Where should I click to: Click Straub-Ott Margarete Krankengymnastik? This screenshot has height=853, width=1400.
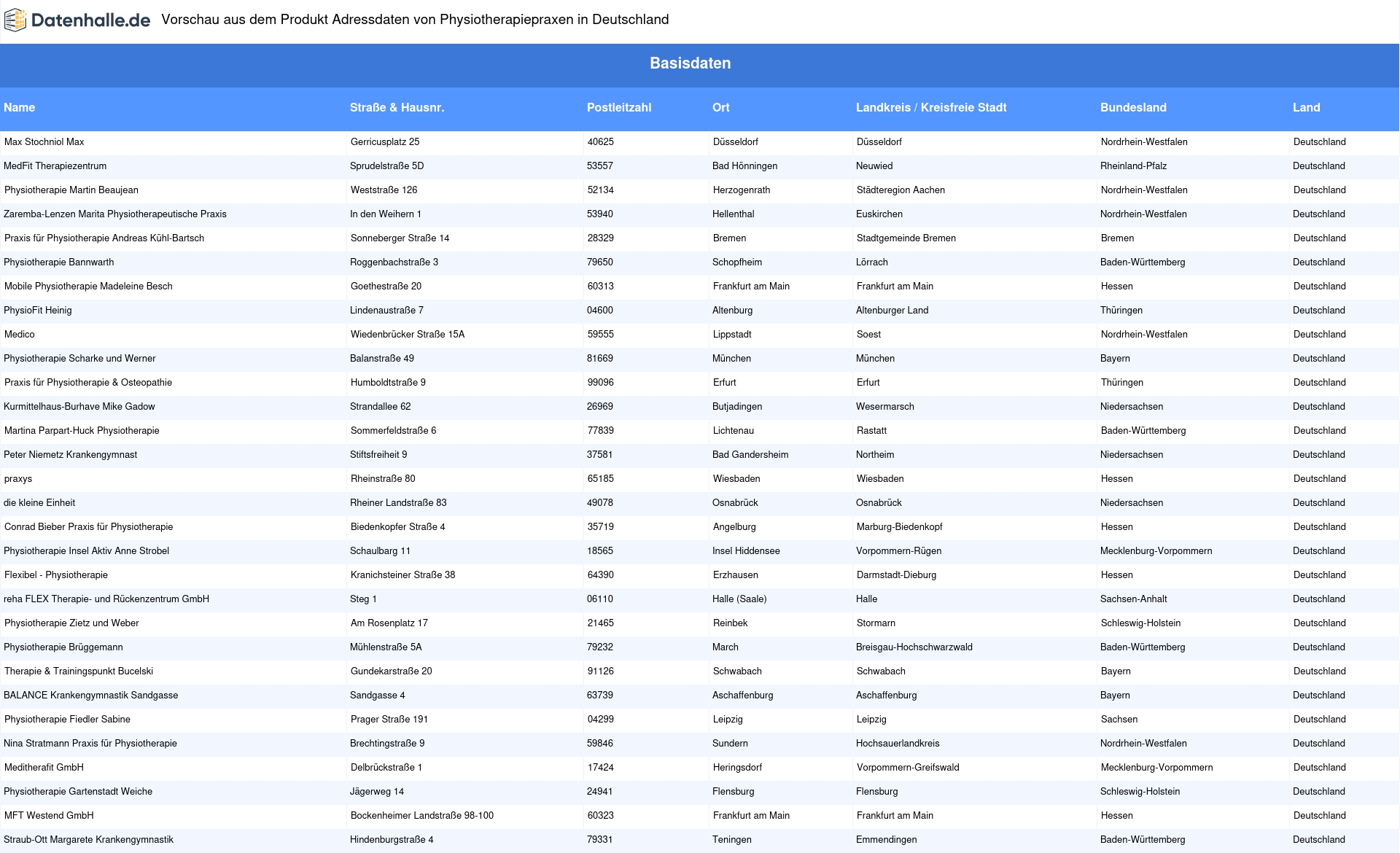click(89, 840)
